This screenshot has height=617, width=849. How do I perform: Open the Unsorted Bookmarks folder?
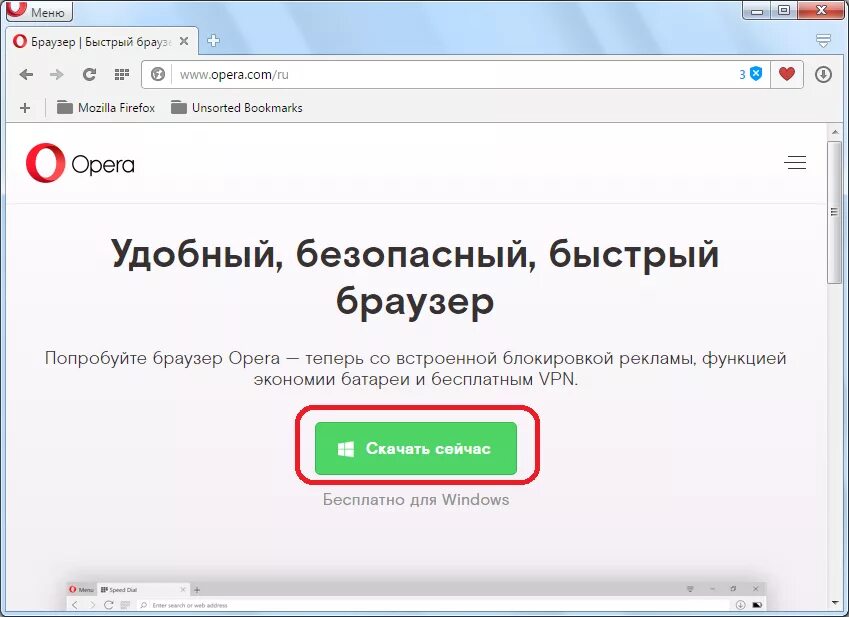[237, 108]
